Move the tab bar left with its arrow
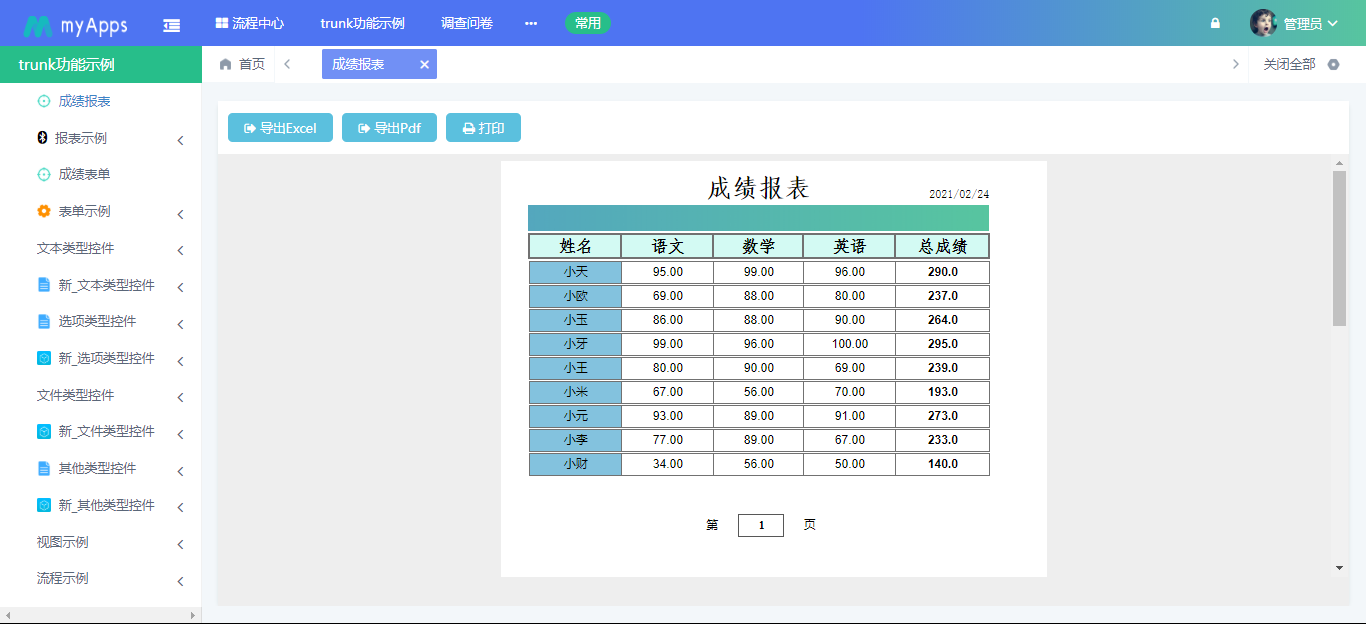 pos(287,64)
